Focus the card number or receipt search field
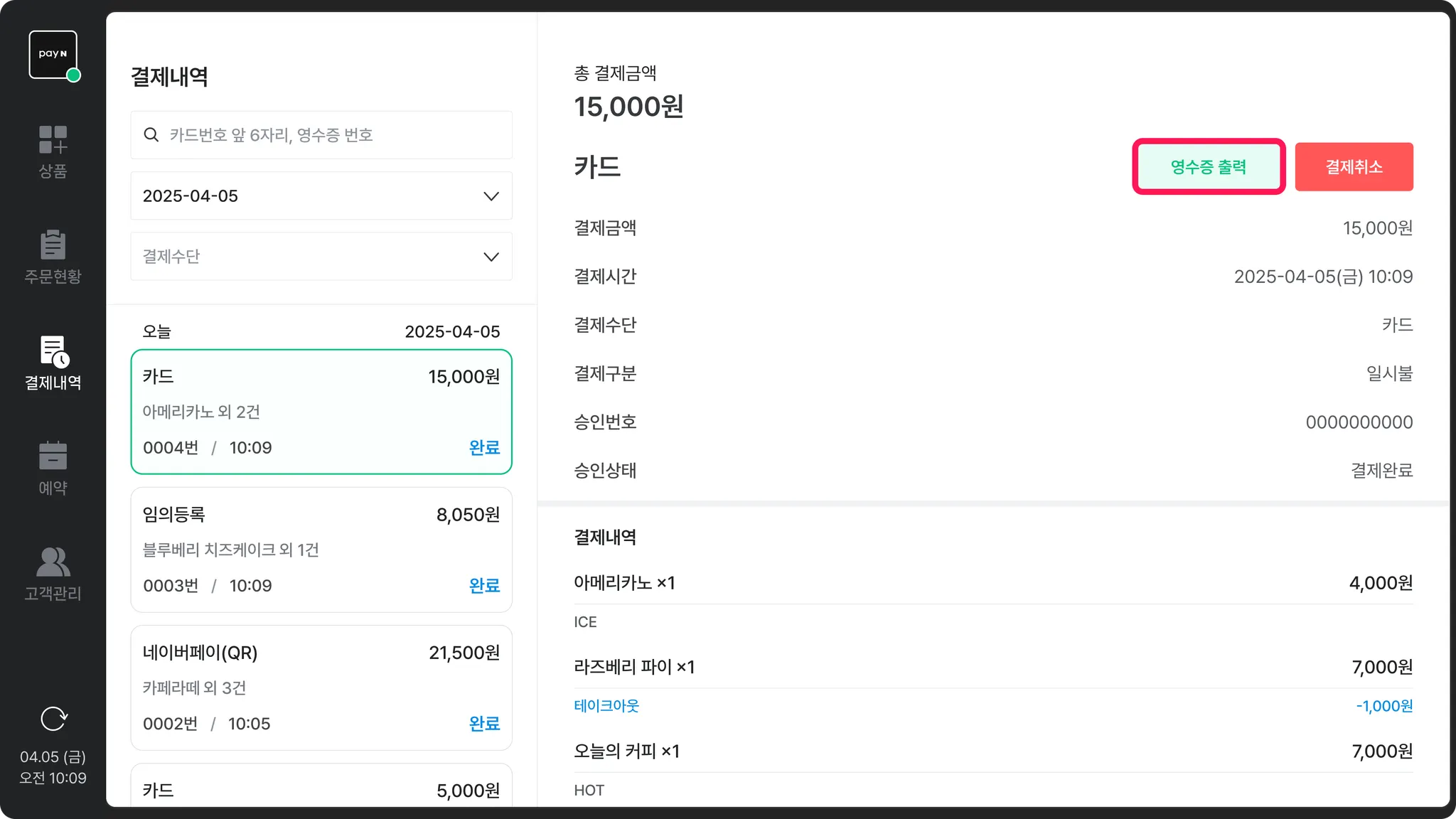The image size is (1456, 819). pyautogui.click(x=334, y=135)
